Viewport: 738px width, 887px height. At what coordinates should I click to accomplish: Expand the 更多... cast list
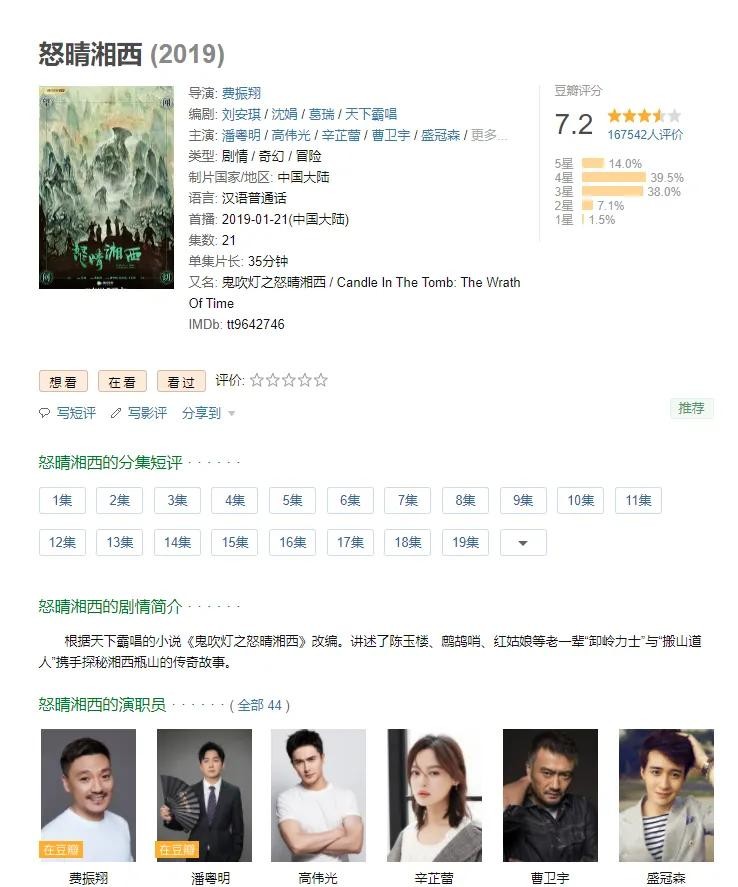[x=489, y=135]
